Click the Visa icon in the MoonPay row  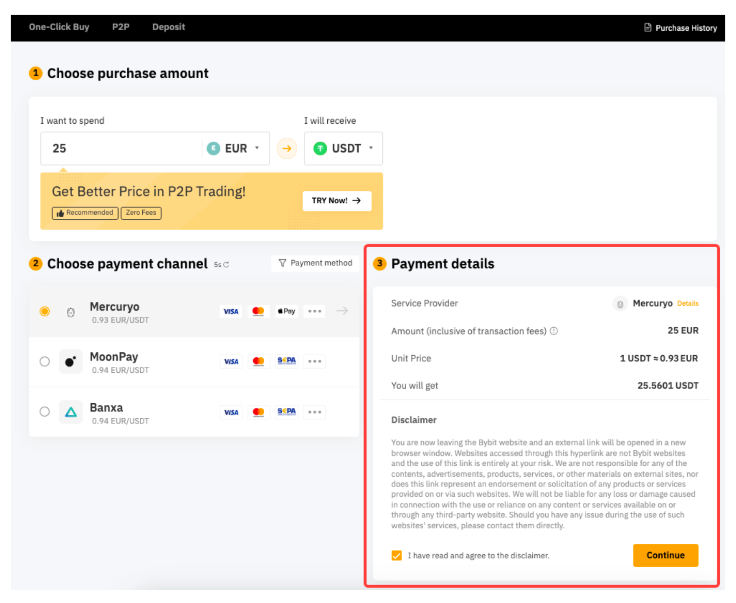[231, 362]
